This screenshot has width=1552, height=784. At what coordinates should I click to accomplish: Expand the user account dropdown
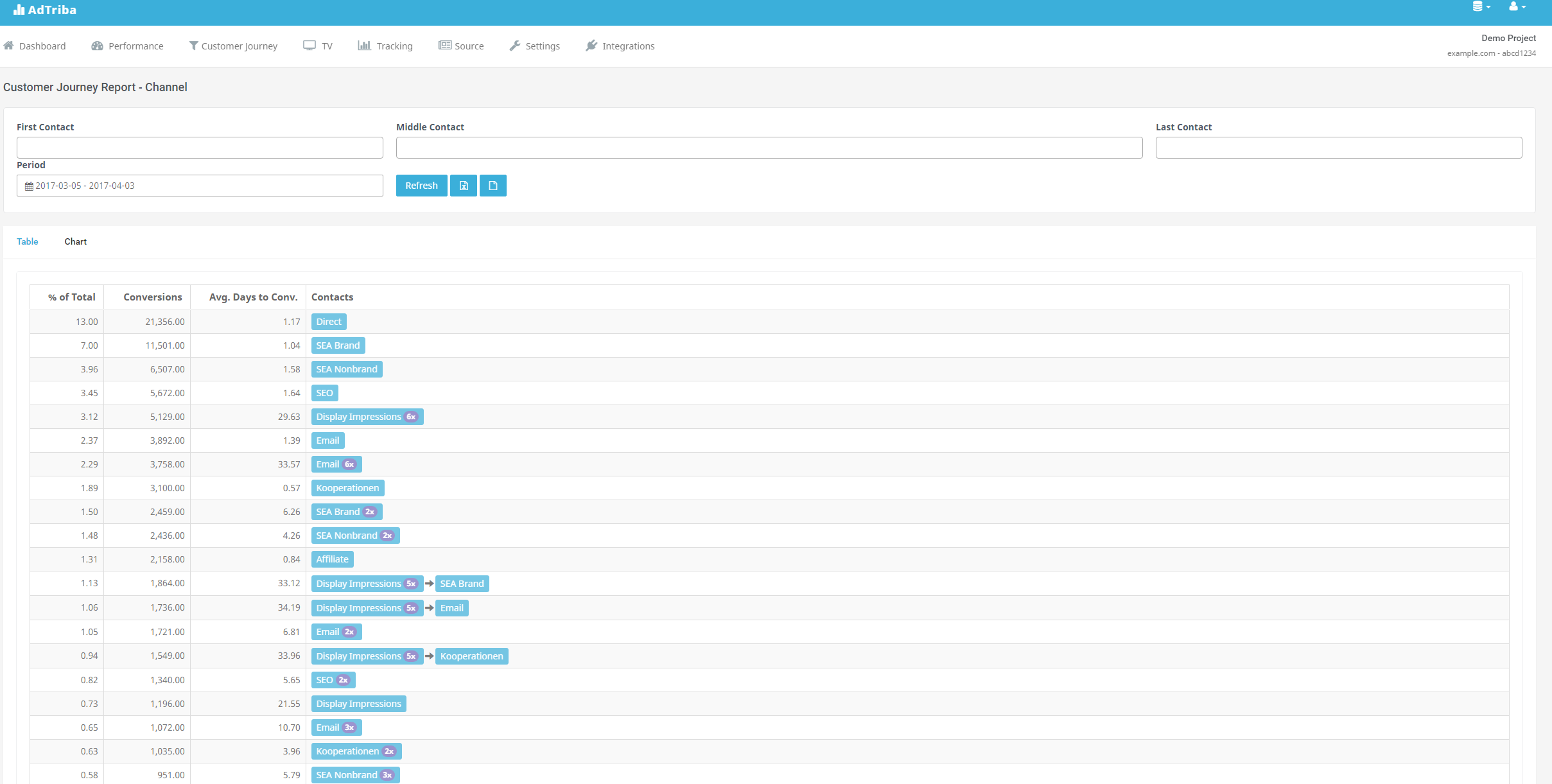coord(1517,7)
